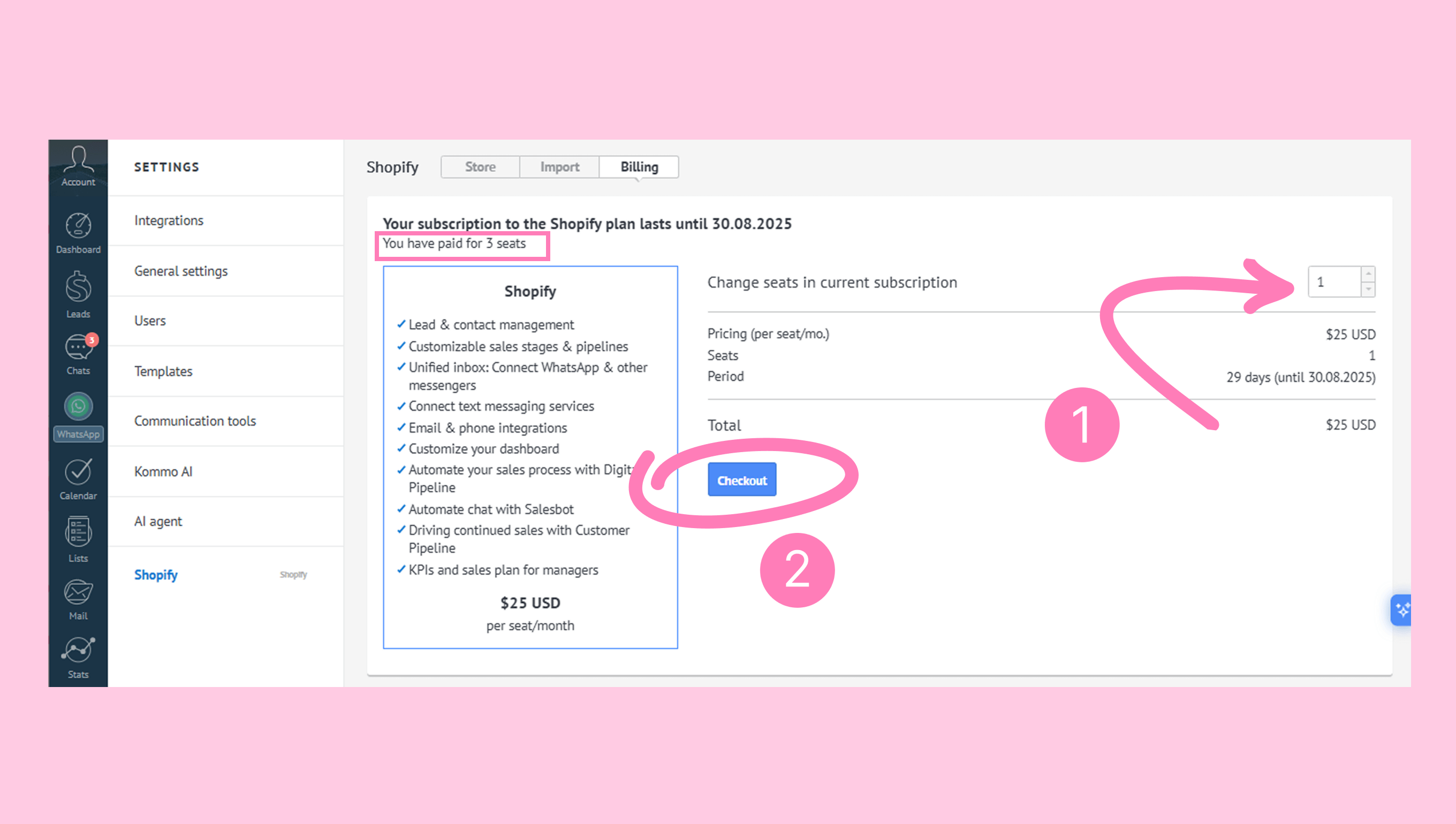Select the Billing tab
Viewport: 1456px width, 824px height.
pos(639,167)
